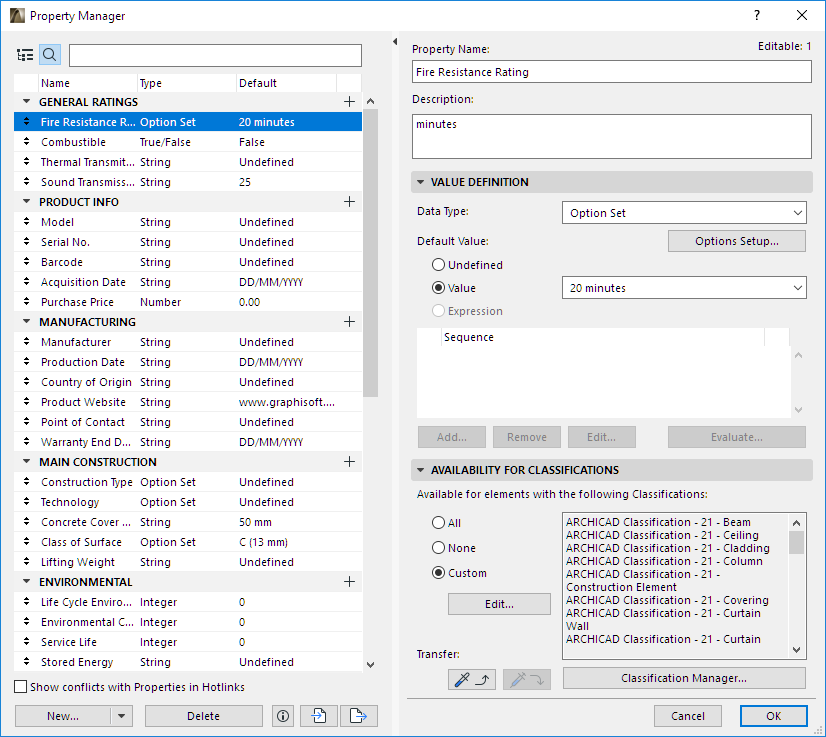Add a property to the MAIN CONSTRUCTION group
The width and height of the screenshot is (826, 737).
point(349,462)
